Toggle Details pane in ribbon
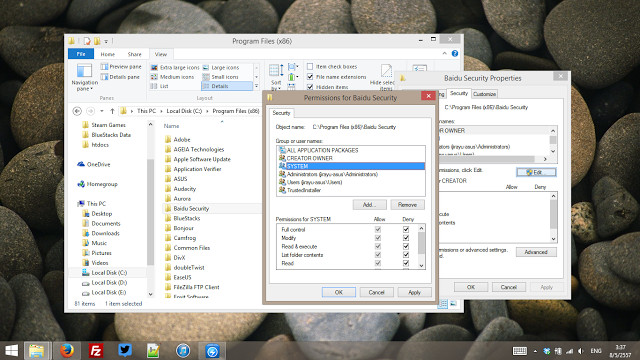The width and height of the screenshot is (640, 360). 120,77
